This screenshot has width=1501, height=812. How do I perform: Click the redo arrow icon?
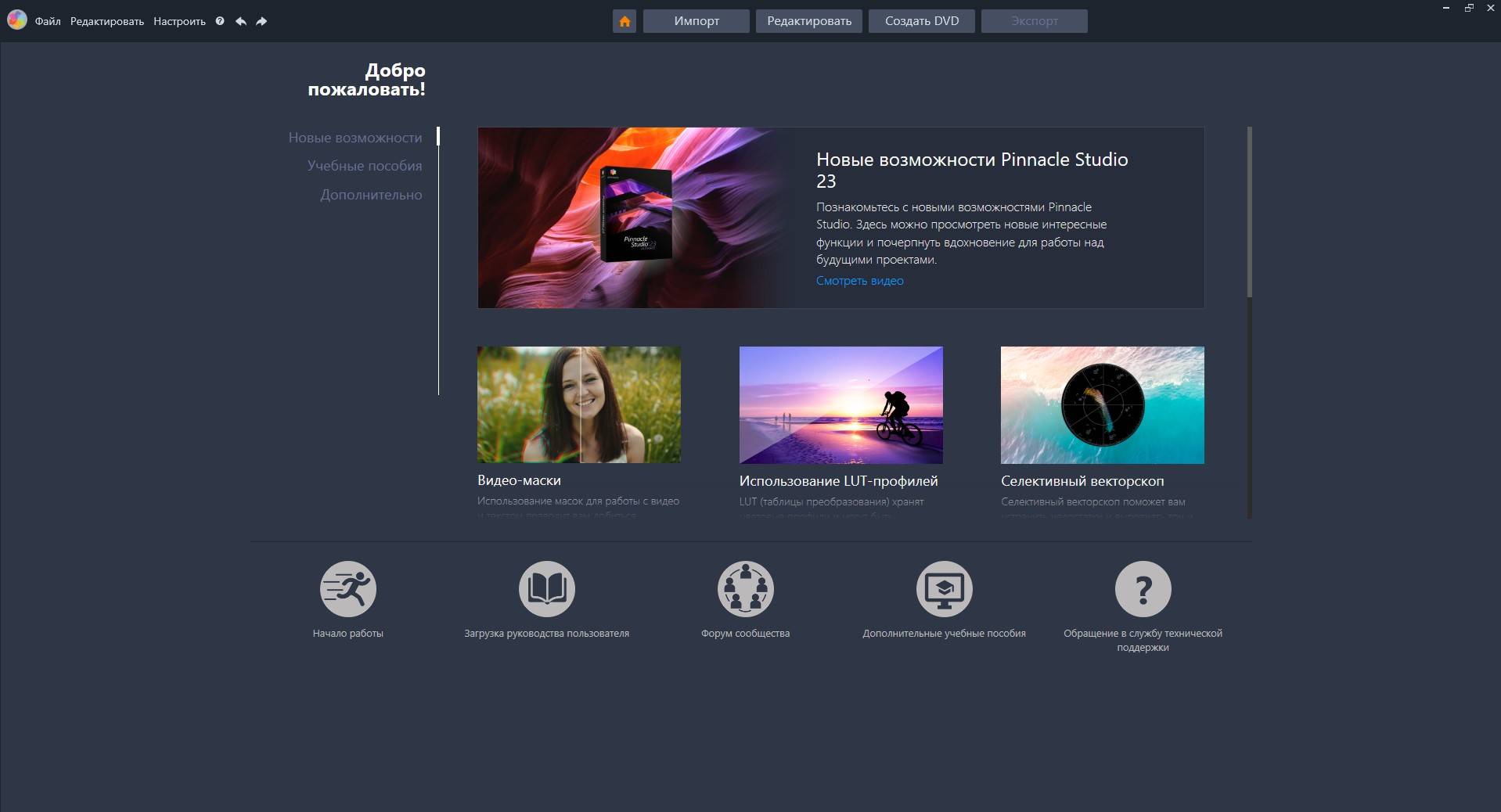point(261,21)
